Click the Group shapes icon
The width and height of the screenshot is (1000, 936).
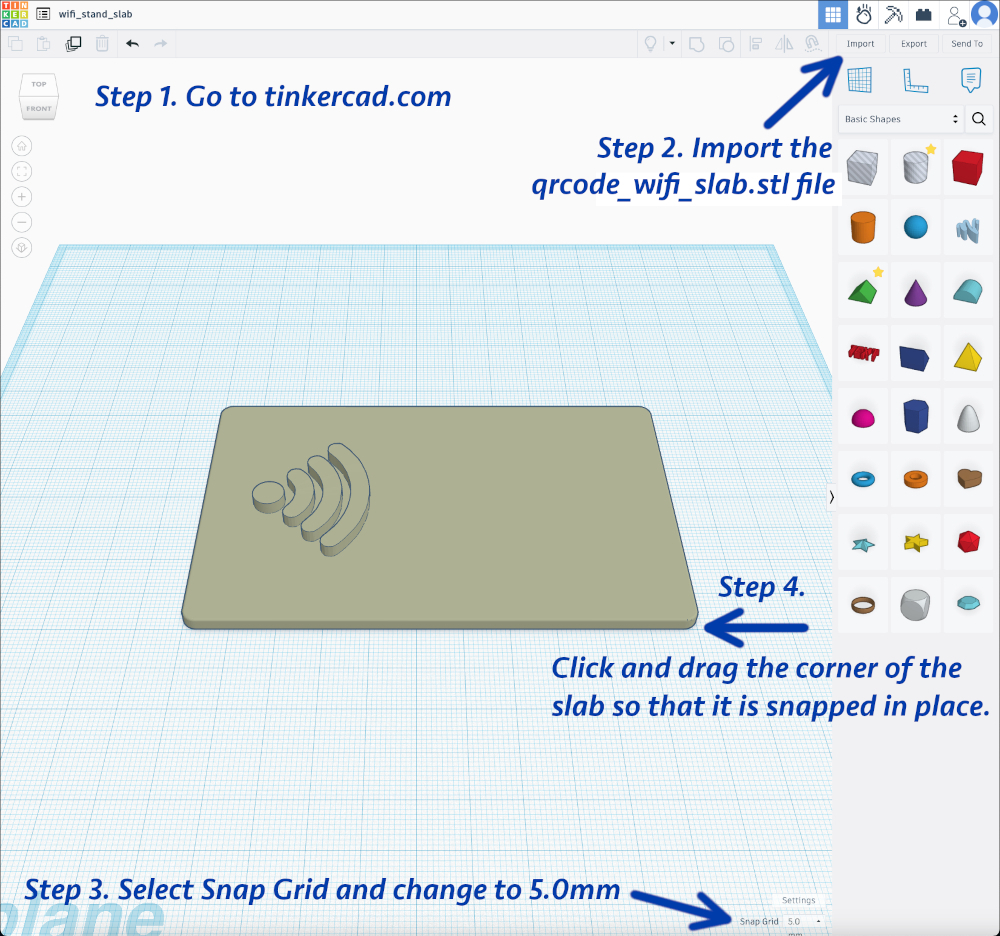click(696, 44)
